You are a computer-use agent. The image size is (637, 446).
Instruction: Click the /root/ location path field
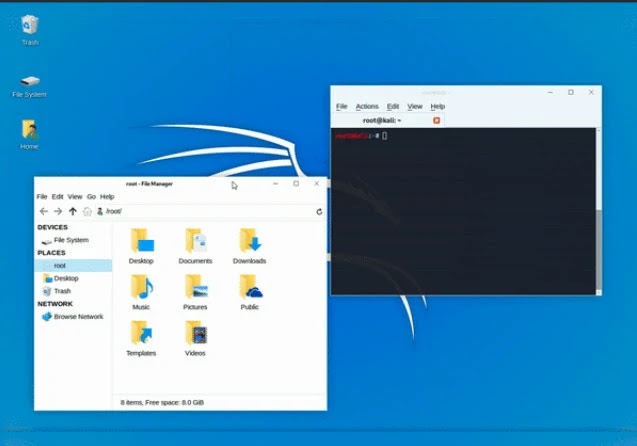205,211
